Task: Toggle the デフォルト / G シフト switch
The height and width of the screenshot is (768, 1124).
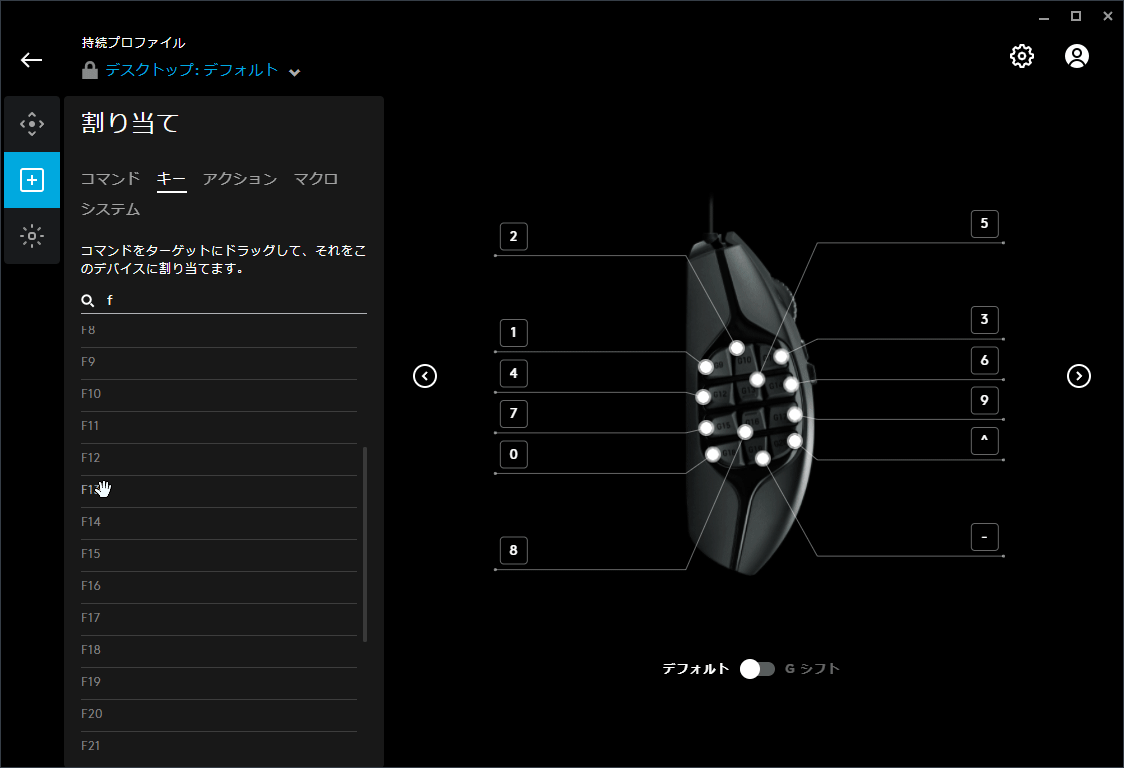Action: click(x=757, y=669)
